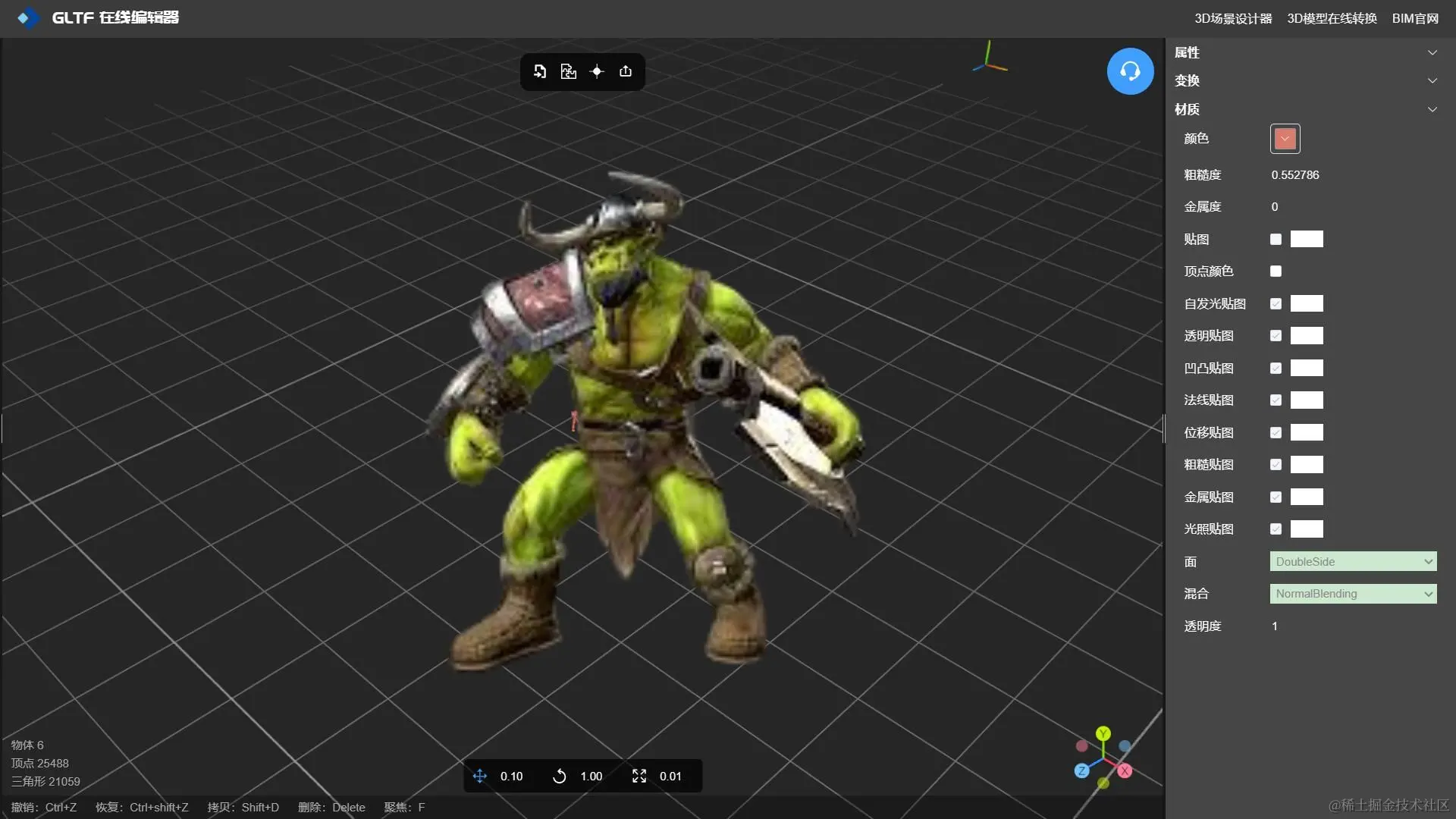Open the blue headset support button
Viewport: 1456px width, 819px height.
click(1130, 71)
